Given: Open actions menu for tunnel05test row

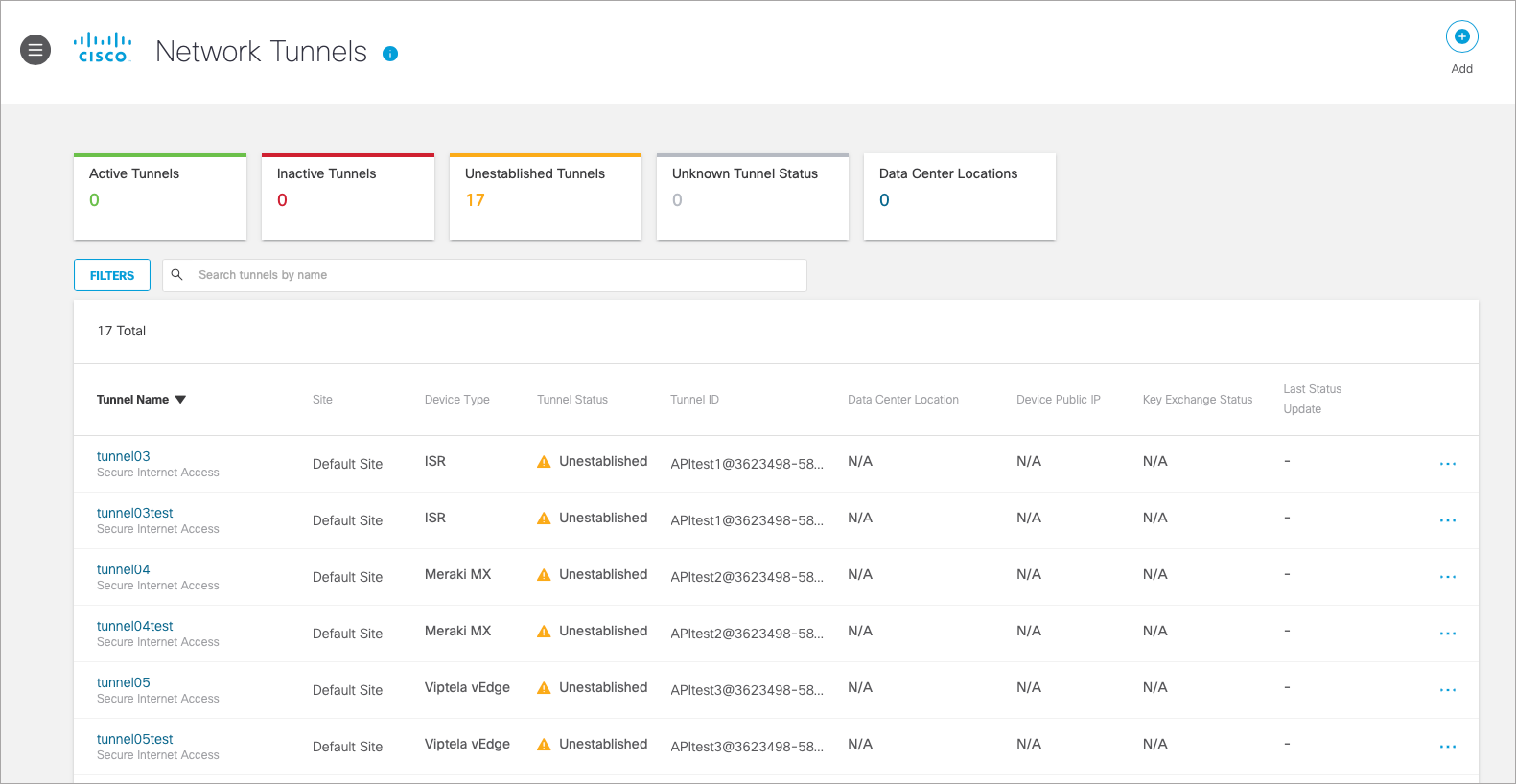Looking at the screenshot, I should tap(1448, 747).
